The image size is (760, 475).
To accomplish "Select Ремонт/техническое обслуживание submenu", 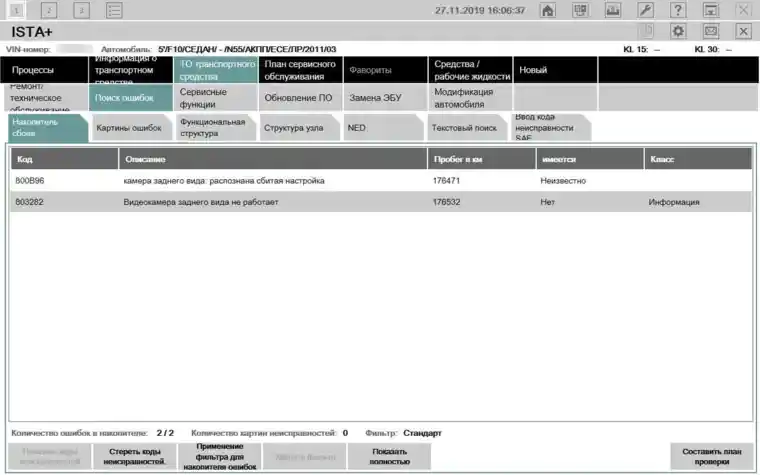I will coord(46,97).
